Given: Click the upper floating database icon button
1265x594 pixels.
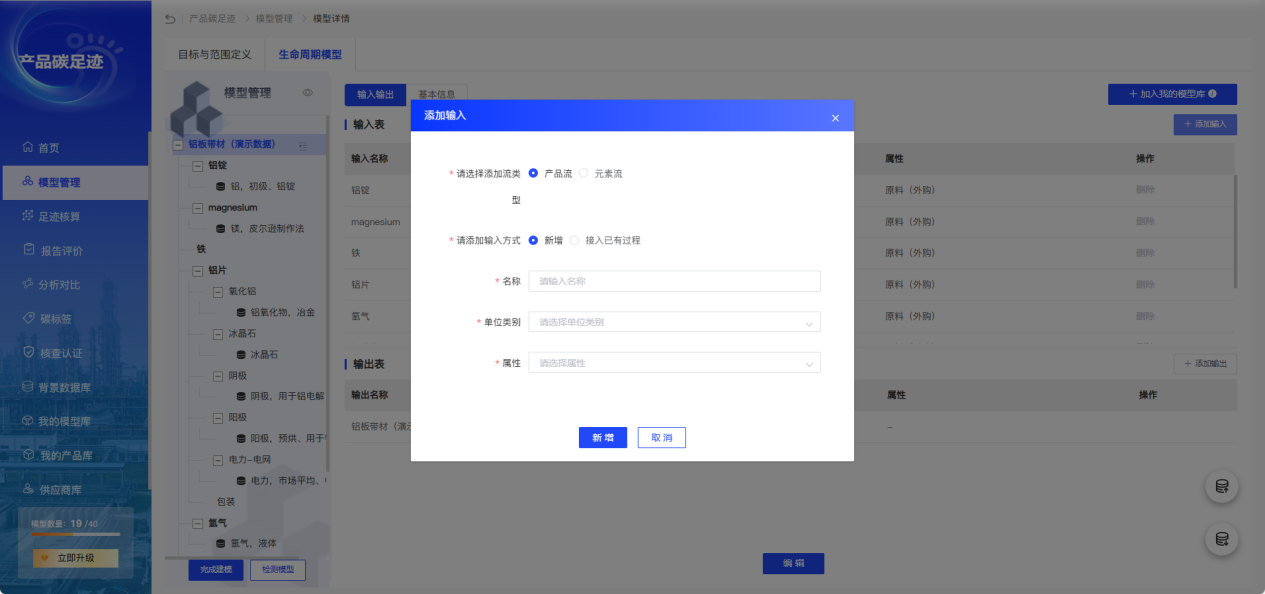Looking at the screenshot, I should click(x=1221, y=487).
